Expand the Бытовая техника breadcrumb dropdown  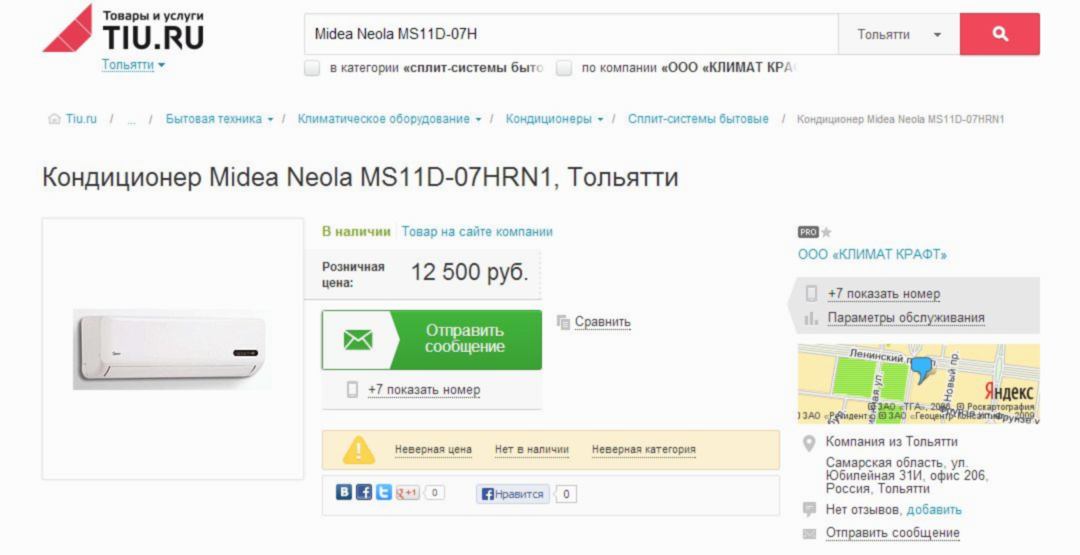click(220, 119)
